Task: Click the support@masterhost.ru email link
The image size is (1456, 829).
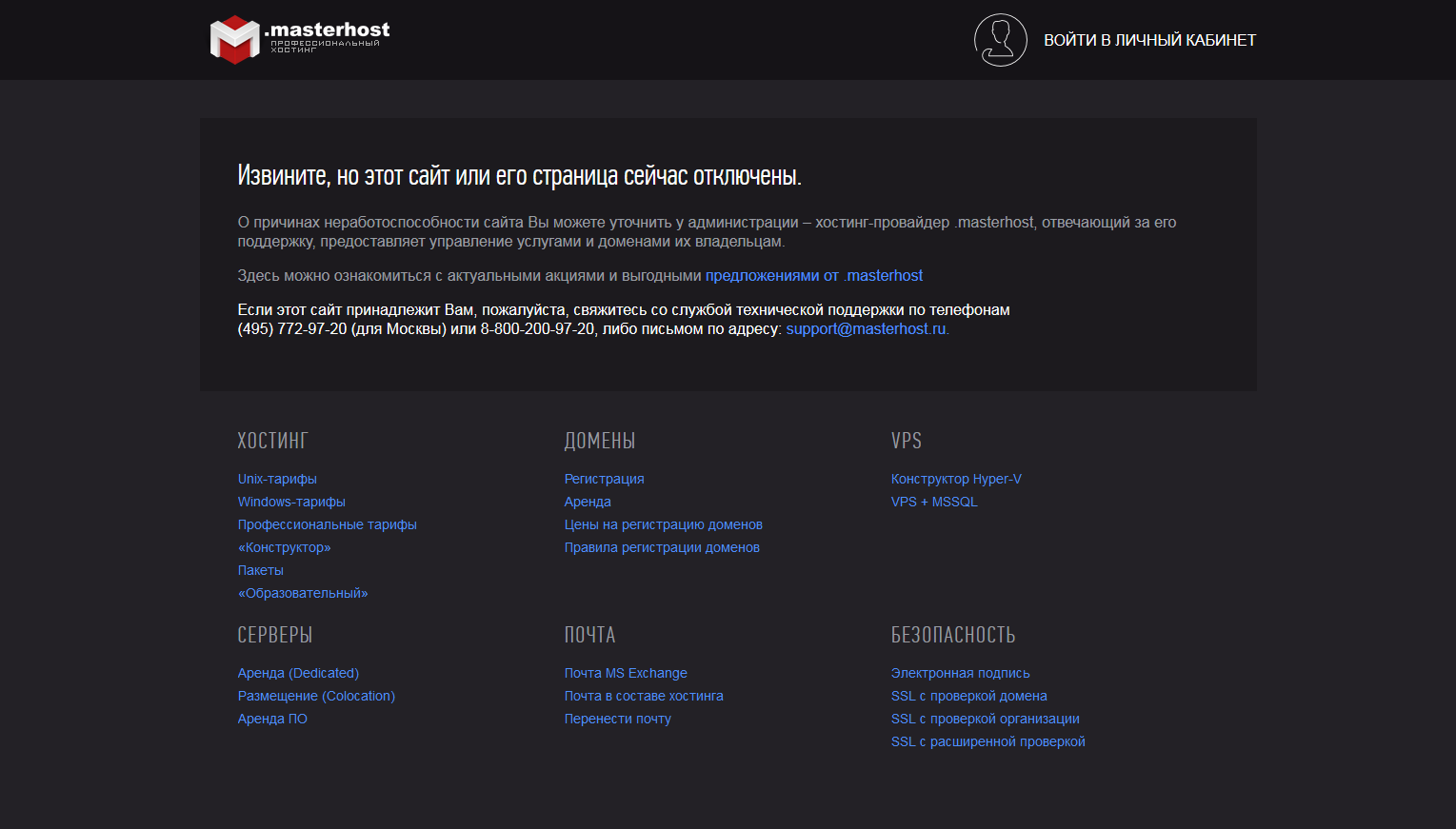Action: (866, 329)
